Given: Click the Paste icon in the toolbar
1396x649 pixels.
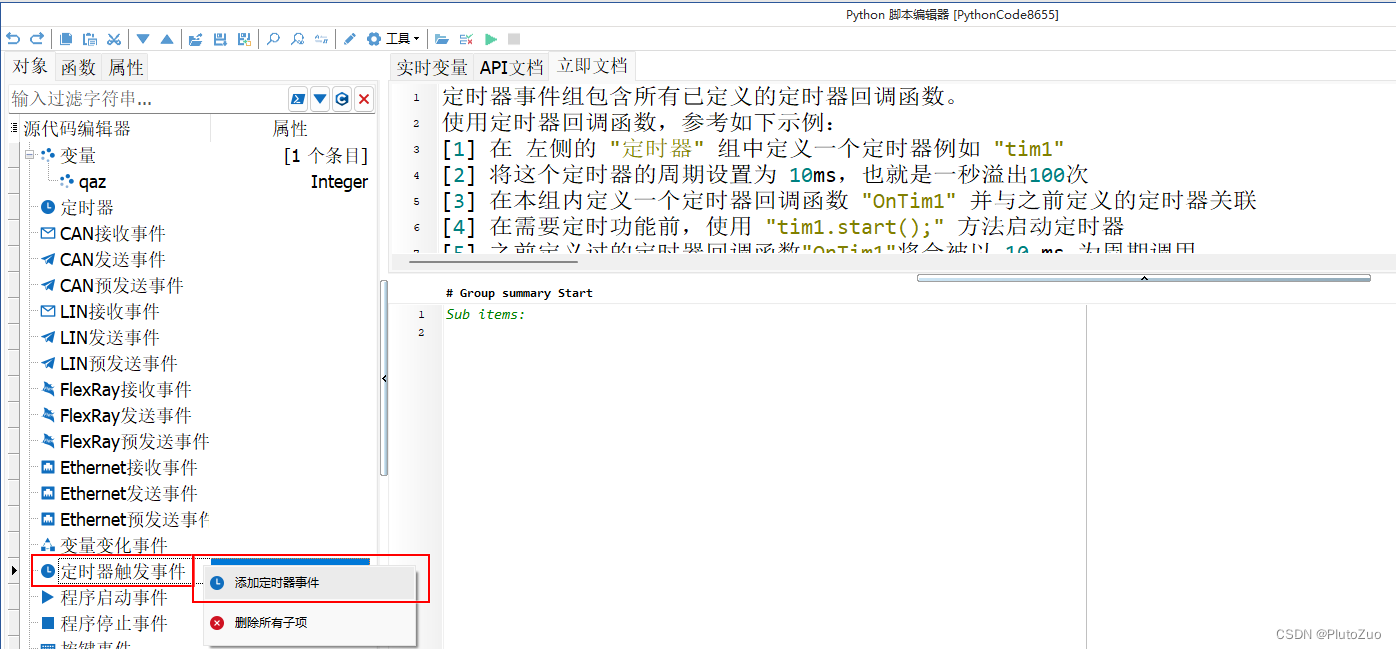Looking at the screenshot, I should click(89, 38).
